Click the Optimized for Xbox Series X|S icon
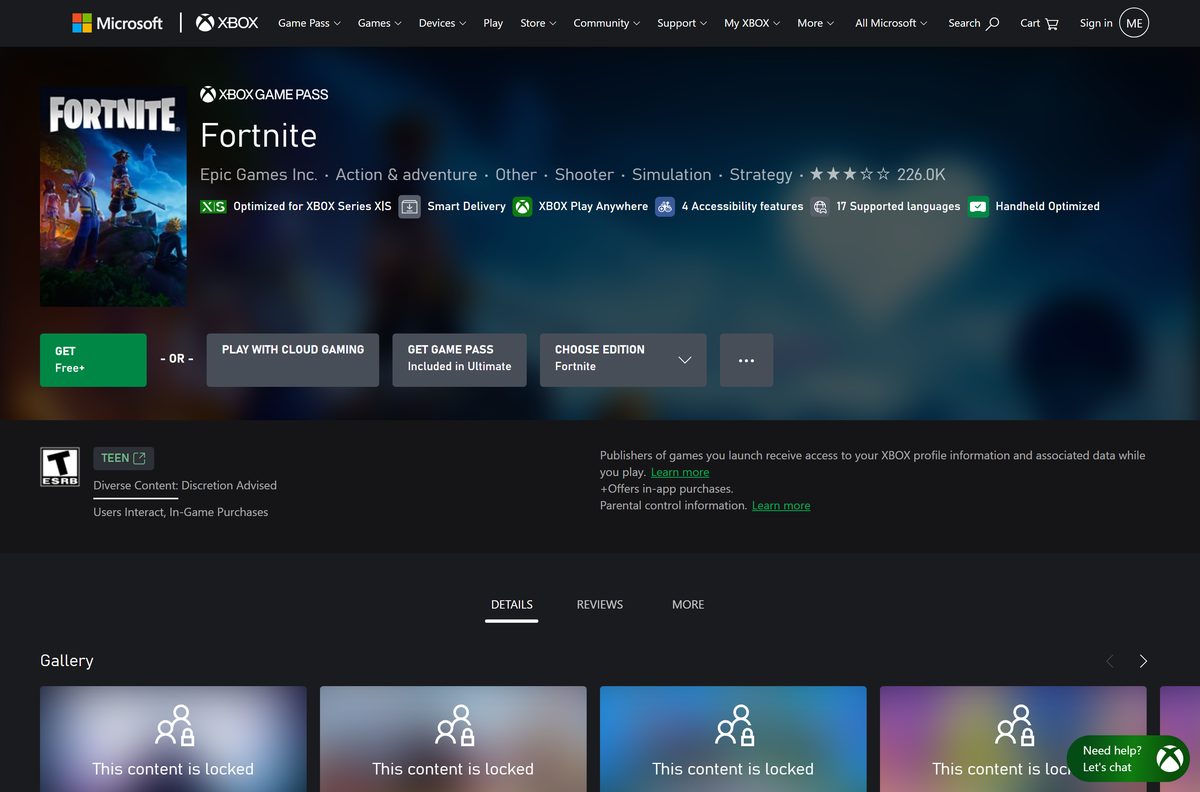Screen dimensions: 1200x792 [213, 206]
